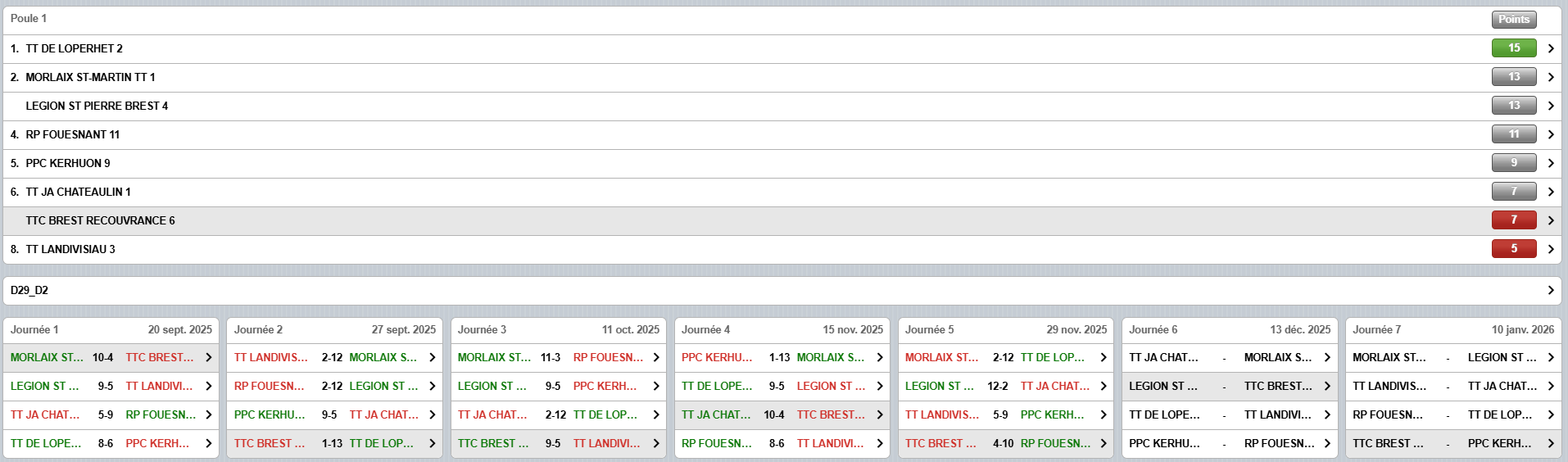Open arrow of Journée 3 match scored 11-3
The width and height of the screenshot is (1568, 462).
[656, 357]
